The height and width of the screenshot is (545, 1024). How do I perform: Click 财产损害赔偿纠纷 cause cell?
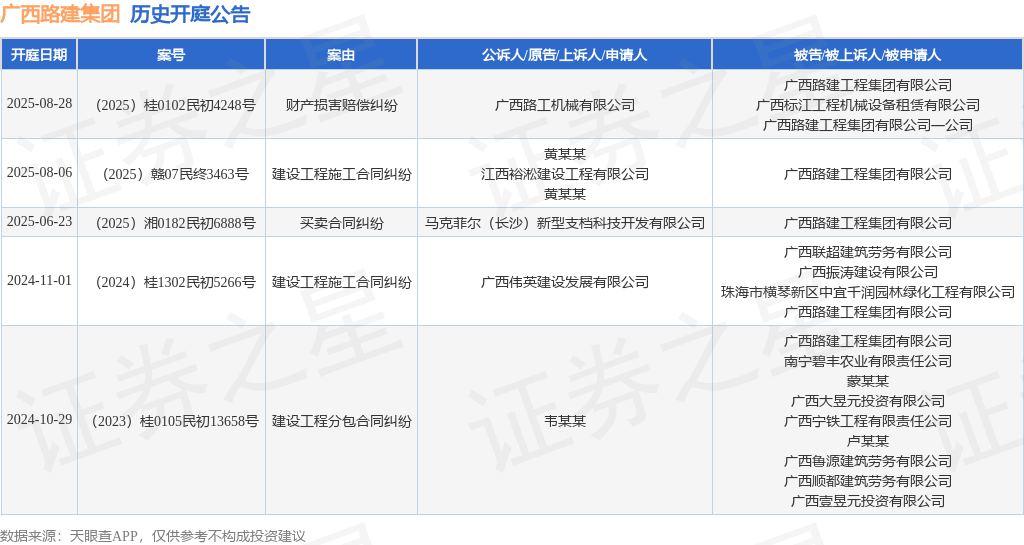341,105
